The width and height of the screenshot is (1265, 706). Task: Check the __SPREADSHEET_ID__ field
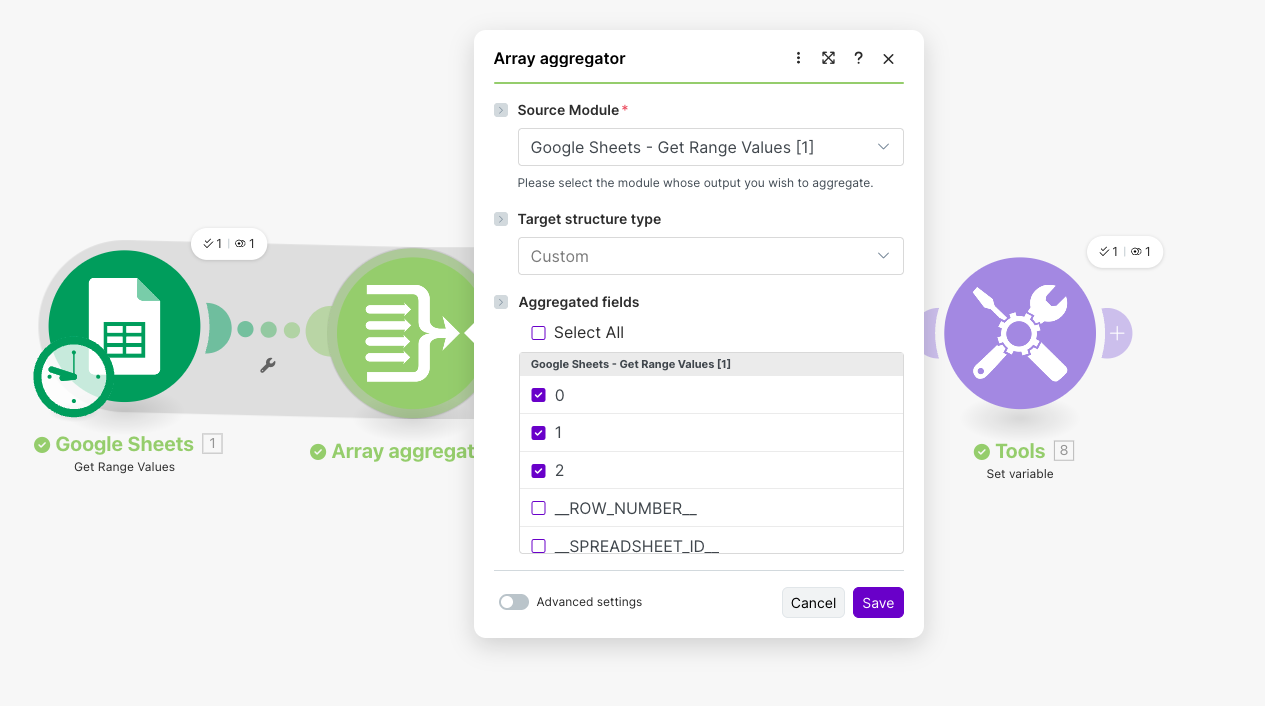[x=538, y=546]
